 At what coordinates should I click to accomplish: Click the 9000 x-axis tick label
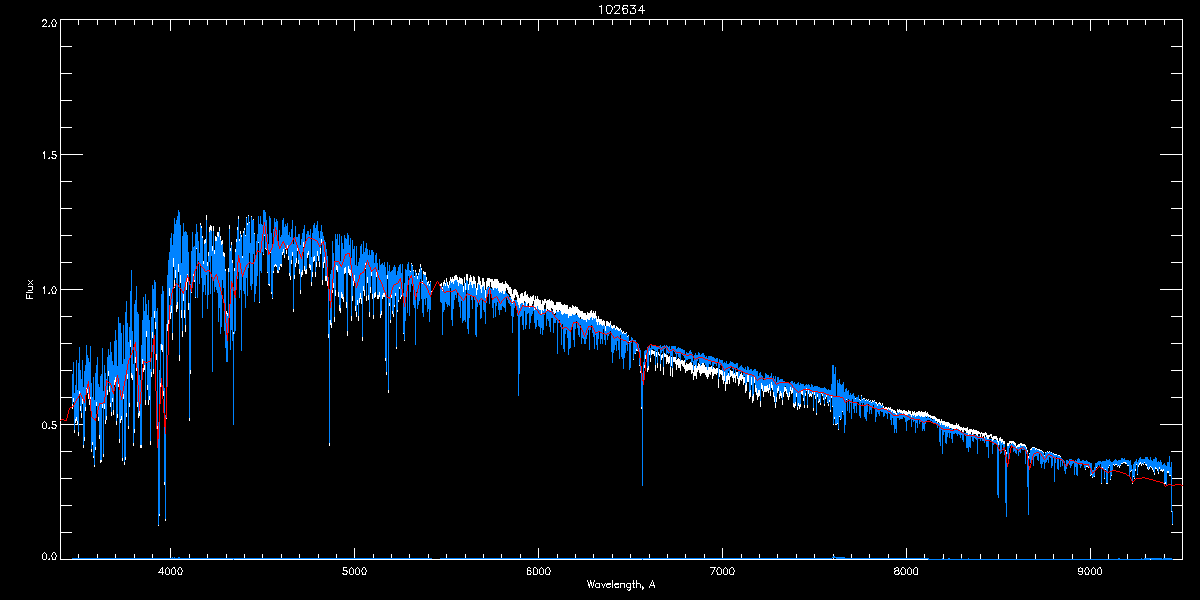1090,573
